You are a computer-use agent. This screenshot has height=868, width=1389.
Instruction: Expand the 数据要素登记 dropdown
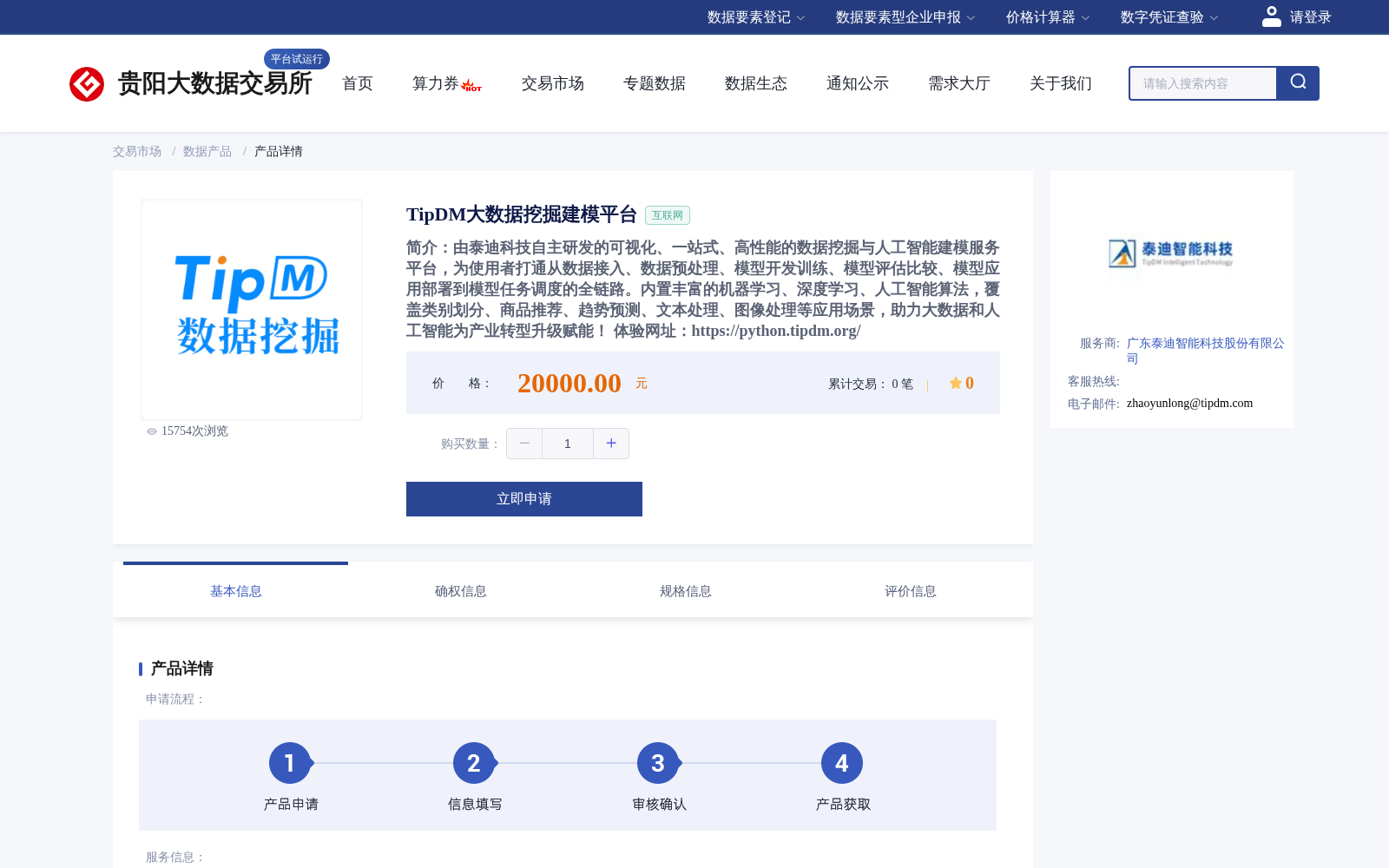tap(756, 17)
